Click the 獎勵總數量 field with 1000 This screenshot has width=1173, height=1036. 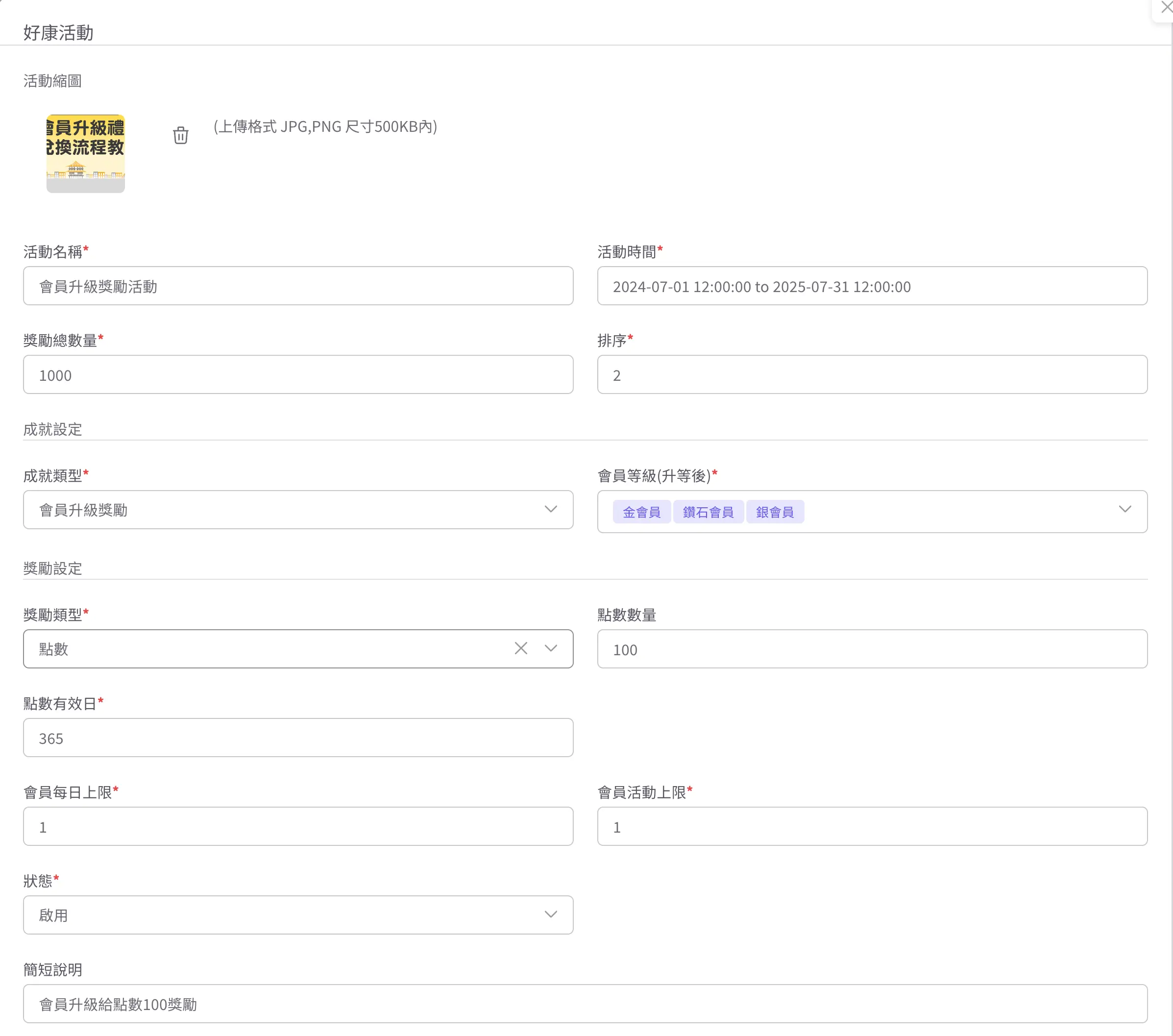click(x=298, y=375)
